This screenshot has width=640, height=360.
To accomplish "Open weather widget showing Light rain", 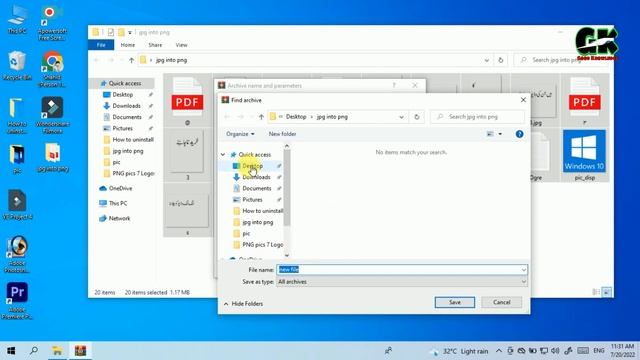I will click(x=460, y=351).
